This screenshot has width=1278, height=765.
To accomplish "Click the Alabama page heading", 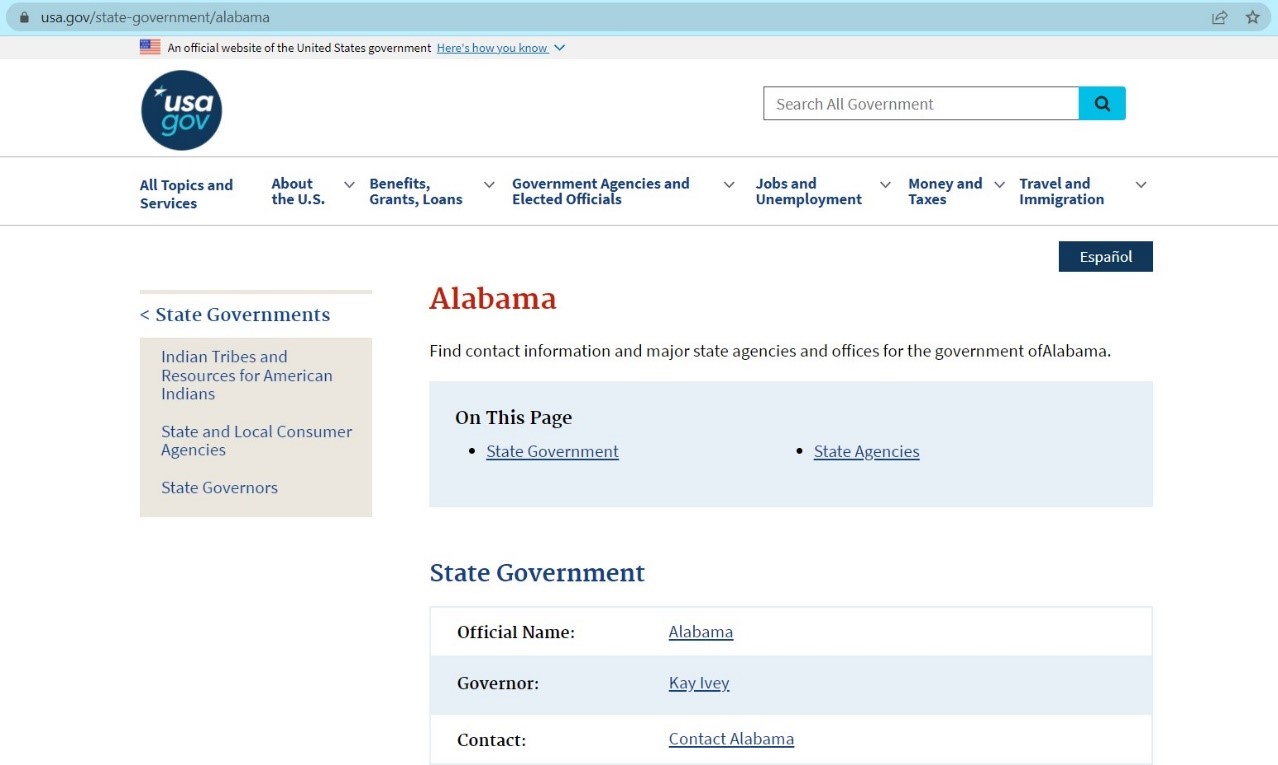I will 493,298.
